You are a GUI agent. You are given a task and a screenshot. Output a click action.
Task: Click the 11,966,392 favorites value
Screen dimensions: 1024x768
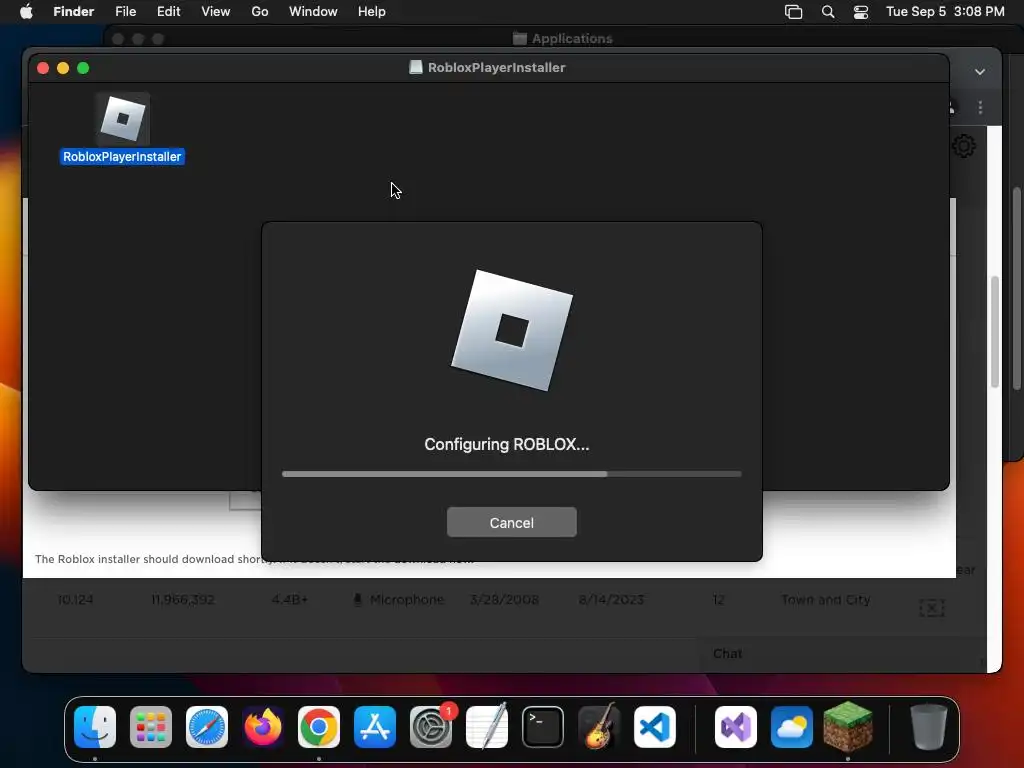[183, 600]
